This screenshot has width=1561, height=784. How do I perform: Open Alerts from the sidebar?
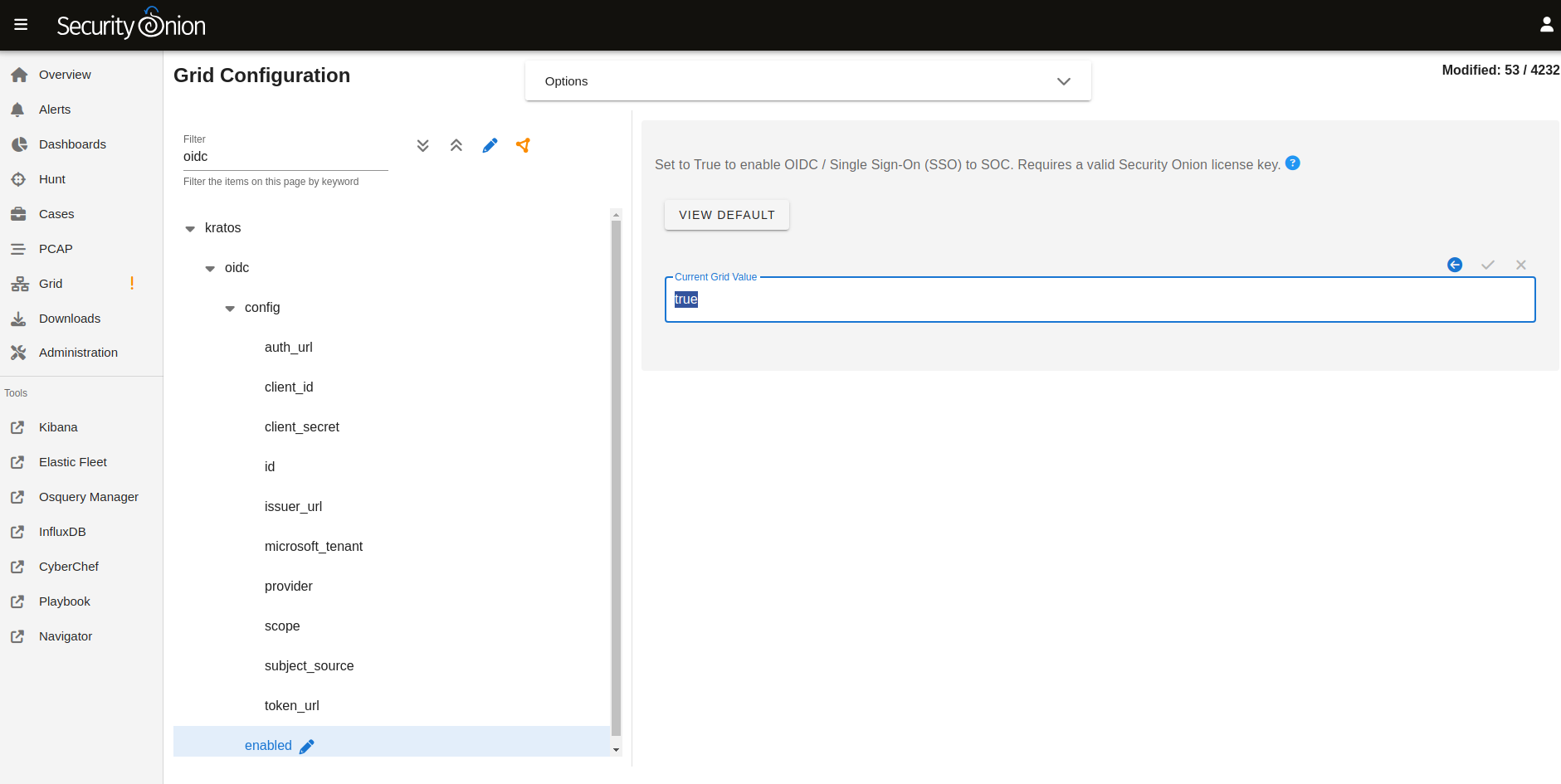(x=55, y=110)
